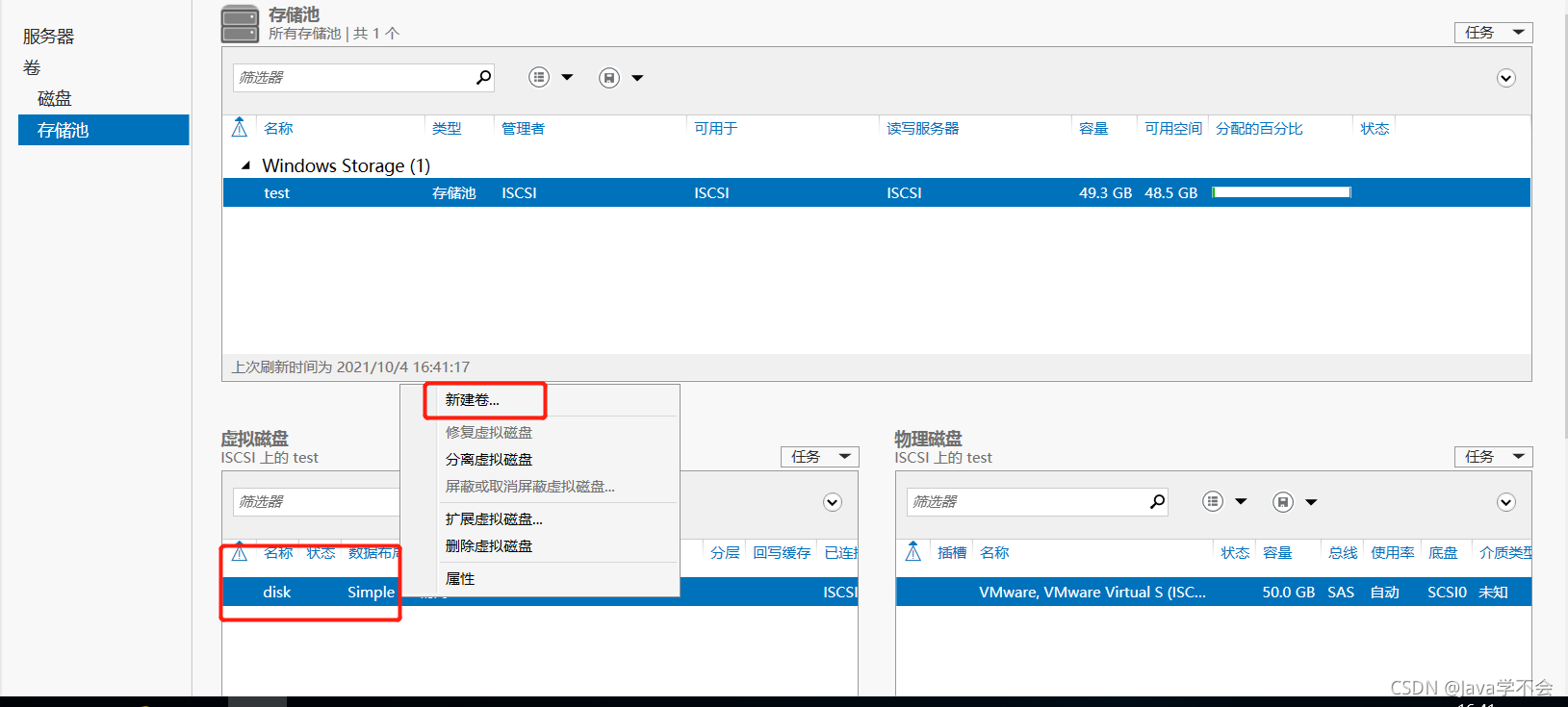This screenshot has width=1568, height=707.
Task: Expand physical disk list view dropdown arrow
Action: tap(1241, 501)
